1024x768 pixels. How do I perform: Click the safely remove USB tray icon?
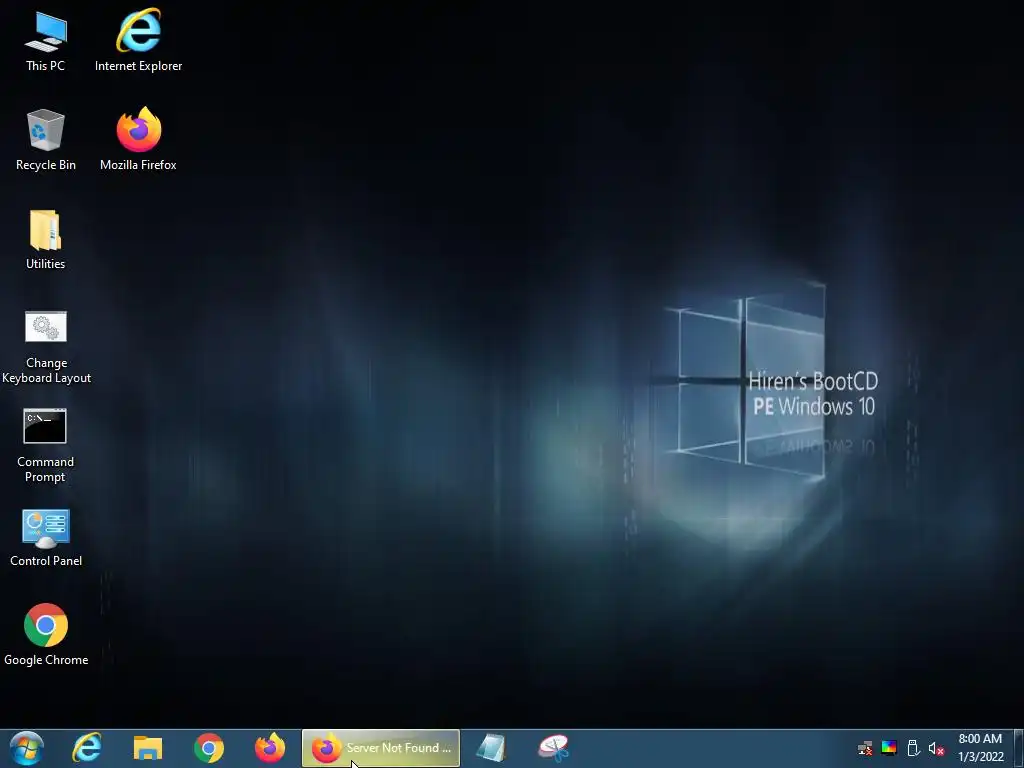tap(913, 748)
